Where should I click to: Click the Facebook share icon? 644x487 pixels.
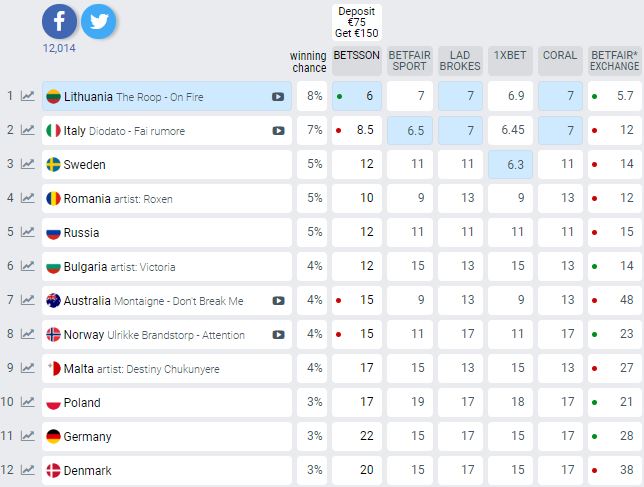(59, 20)
